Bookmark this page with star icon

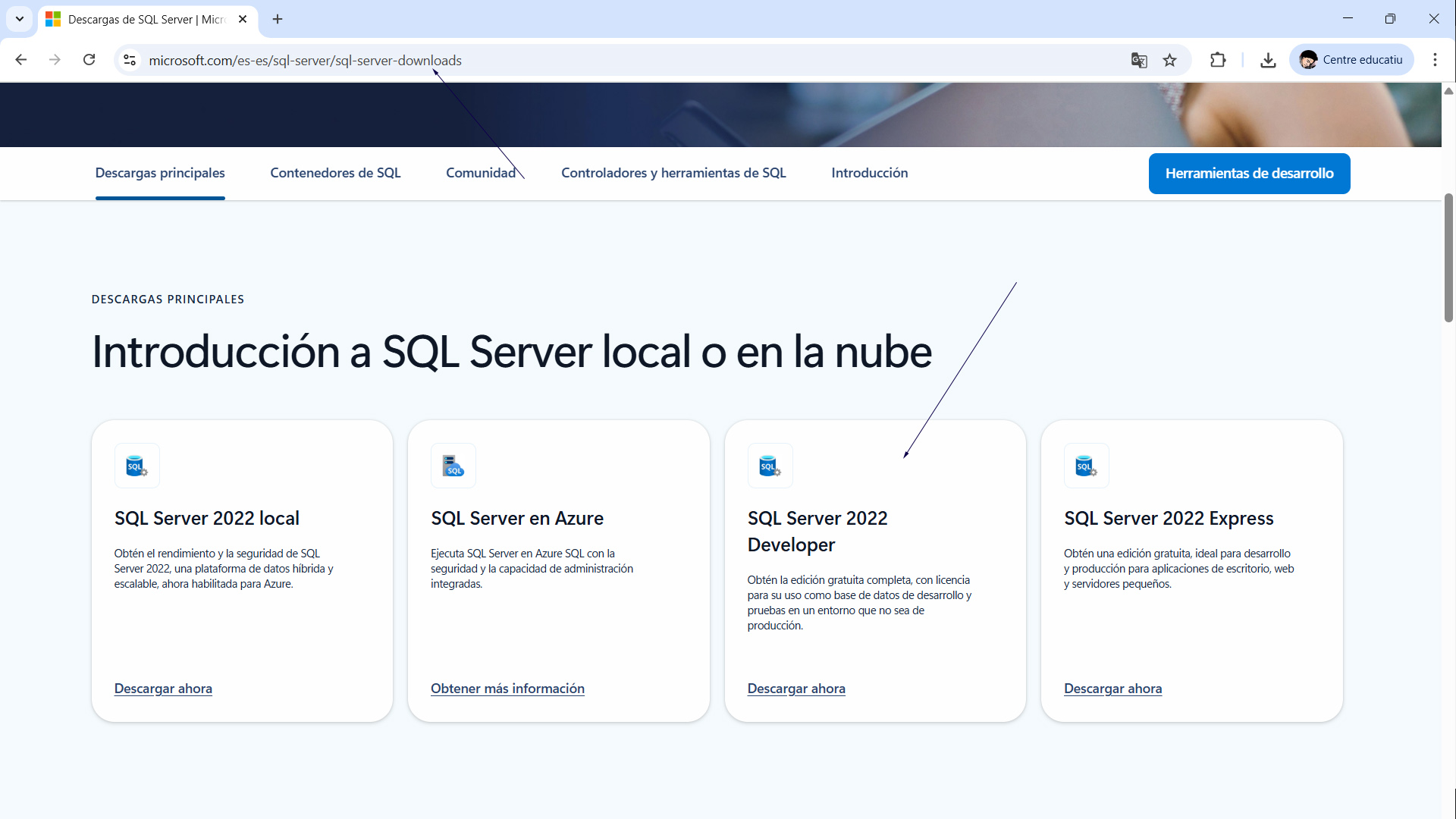(1170, 60)
